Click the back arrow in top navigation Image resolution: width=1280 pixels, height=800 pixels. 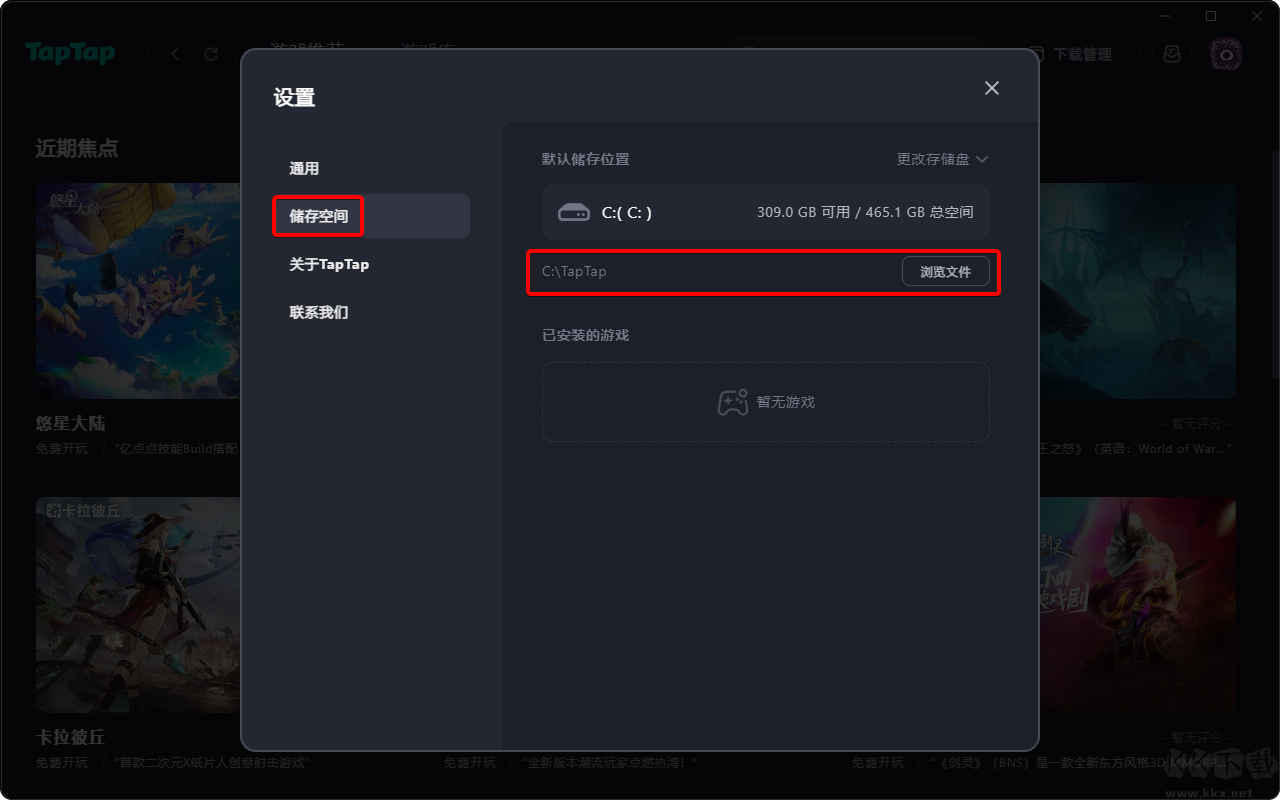click(176, 55)
